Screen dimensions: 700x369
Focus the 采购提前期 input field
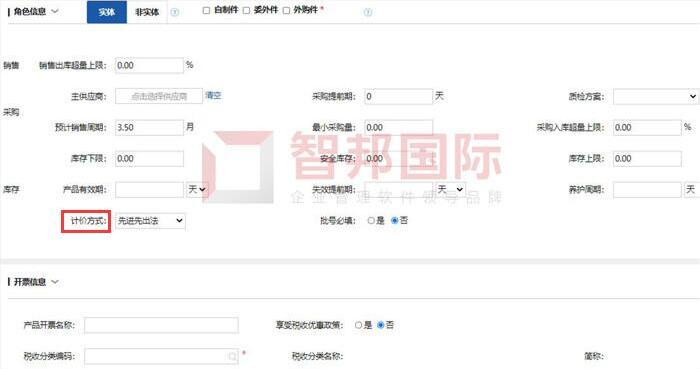point(398,96)
